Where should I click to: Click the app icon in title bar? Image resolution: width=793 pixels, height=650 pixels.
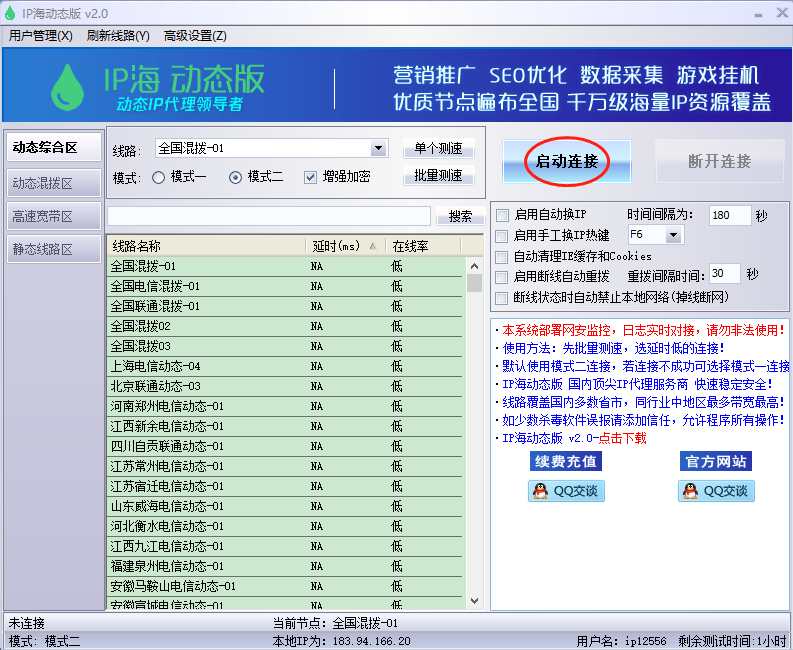pyautogui.click(x=12, y=13)
